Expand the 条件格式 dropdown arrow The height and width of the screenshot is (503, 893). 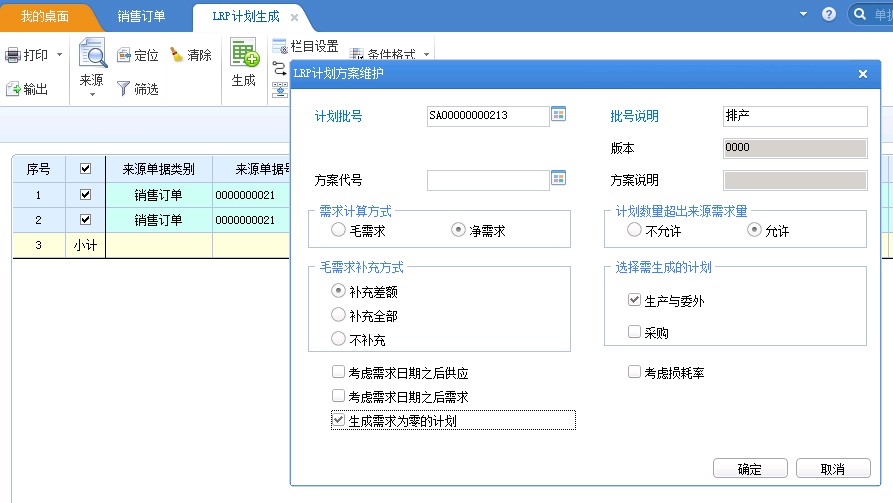[427, 55]
